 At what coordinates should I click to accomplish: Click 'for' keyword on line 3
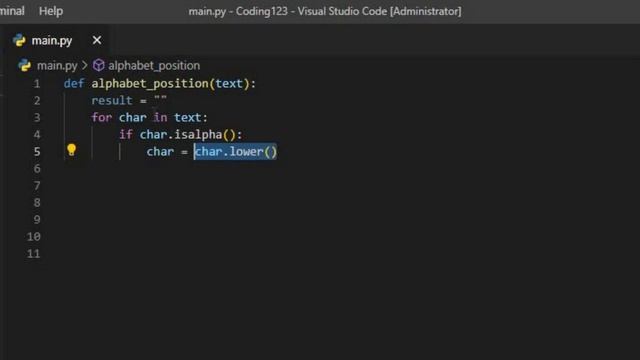[102, 118]
